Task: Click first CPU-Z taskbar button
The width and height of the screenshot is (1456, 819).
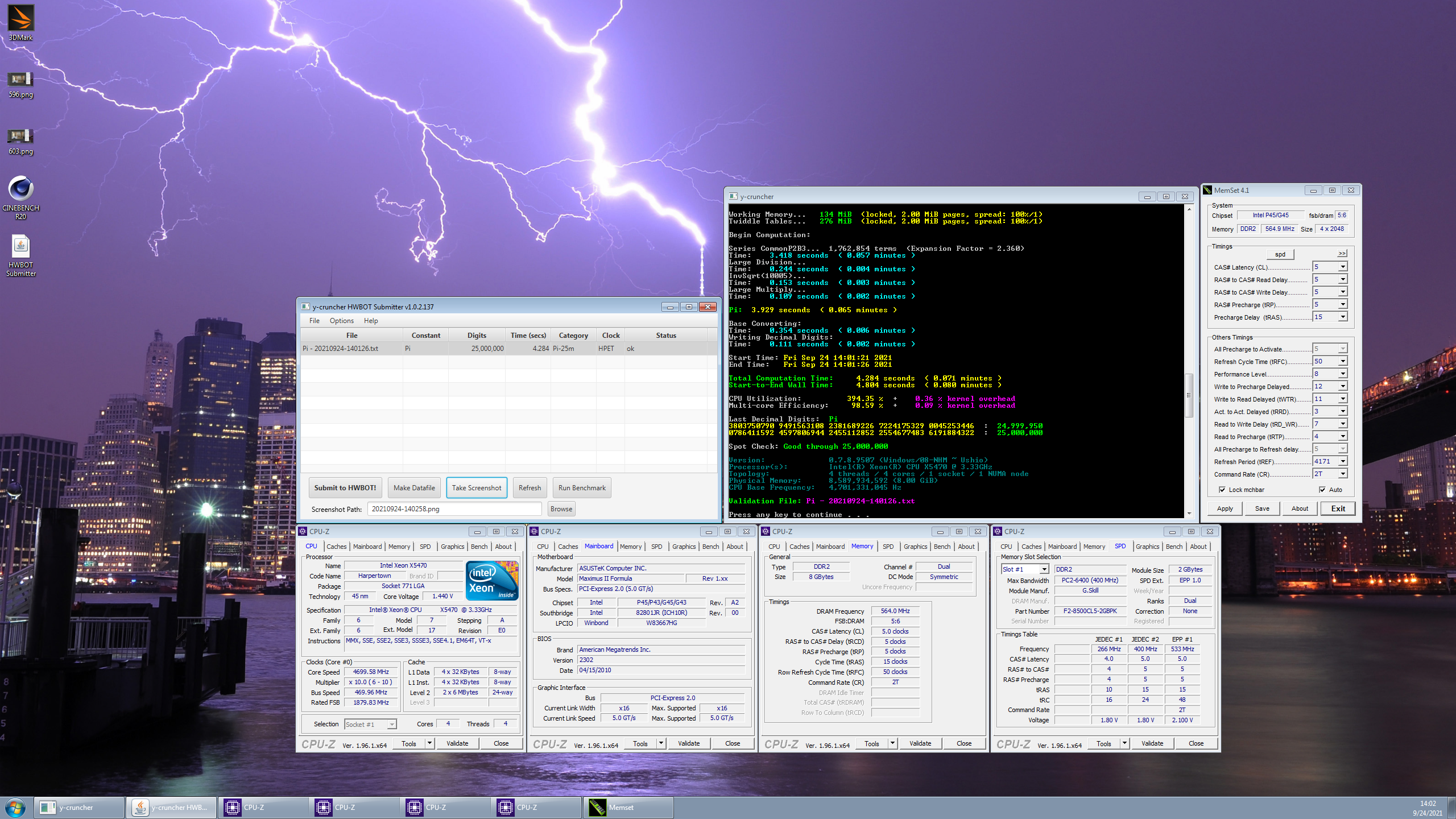Action: [263, 808]
